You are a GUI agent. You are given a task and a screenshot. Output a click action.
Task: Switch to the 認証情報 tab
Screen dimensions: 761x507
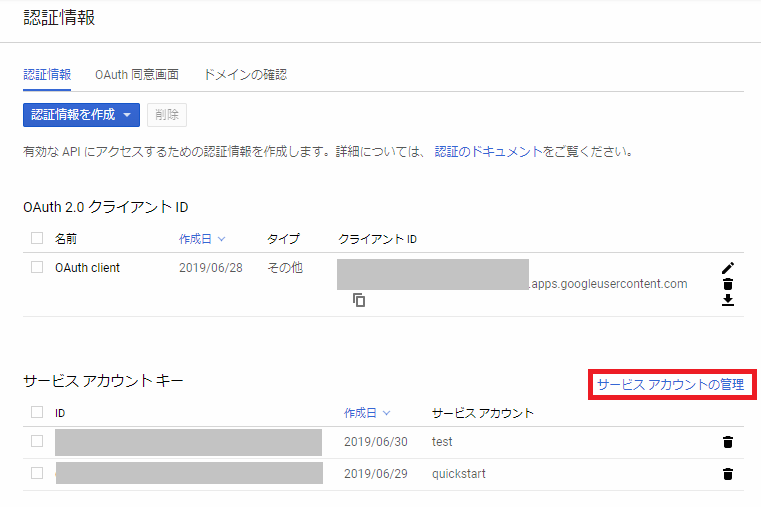click(47, 75)
